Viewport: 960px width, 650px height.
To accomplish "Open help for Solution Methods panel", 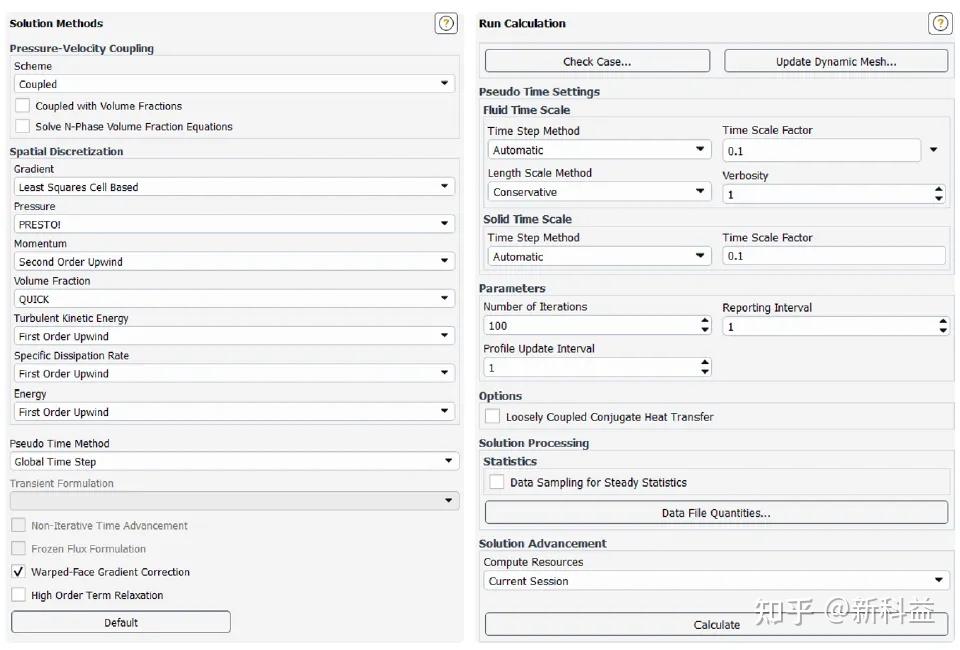I will pos(446,24).
